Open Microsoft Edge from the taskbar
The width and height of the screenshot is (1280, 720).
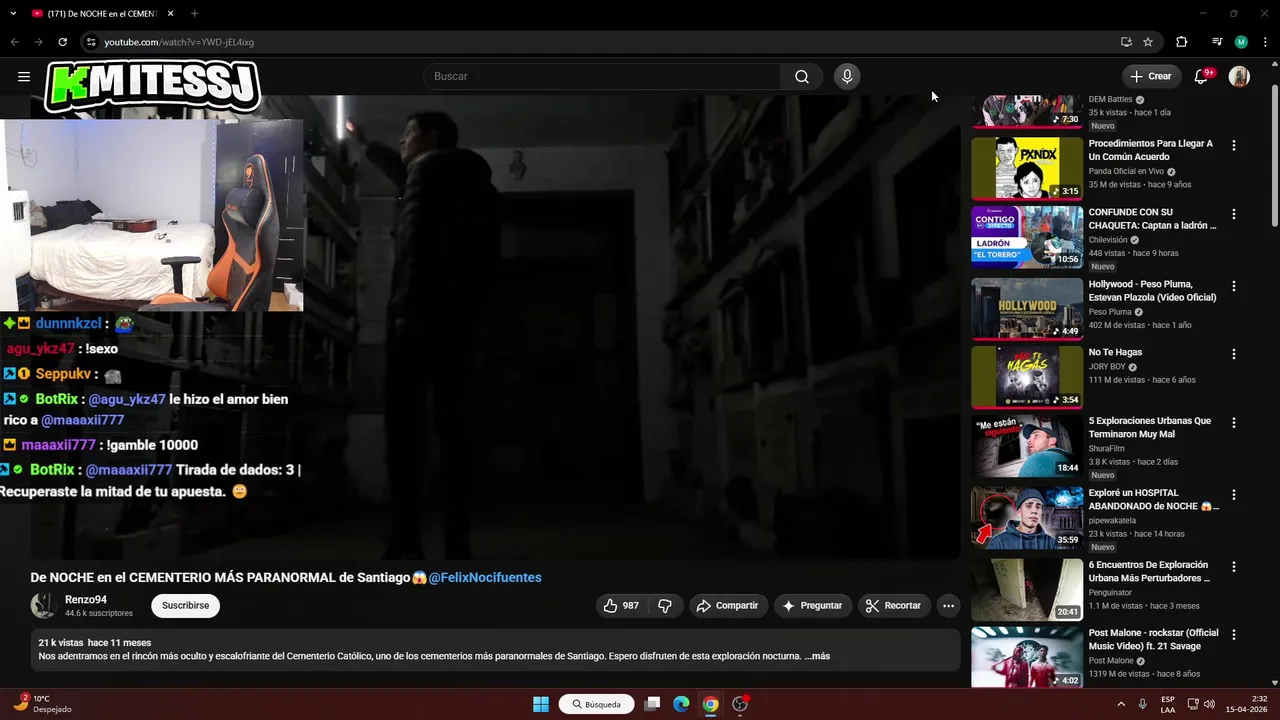pos(681,704)
